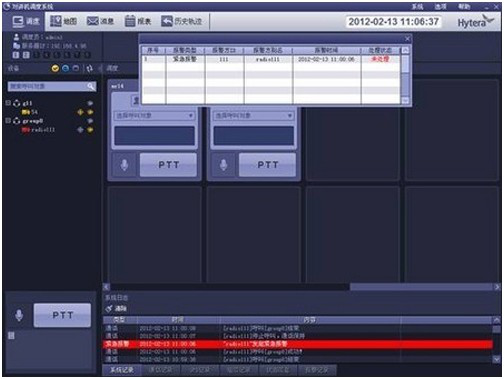Viewport: 504px width, 379px height.
Task: Click the yellow online-status filter icon
Action: [x=55, y=68]
